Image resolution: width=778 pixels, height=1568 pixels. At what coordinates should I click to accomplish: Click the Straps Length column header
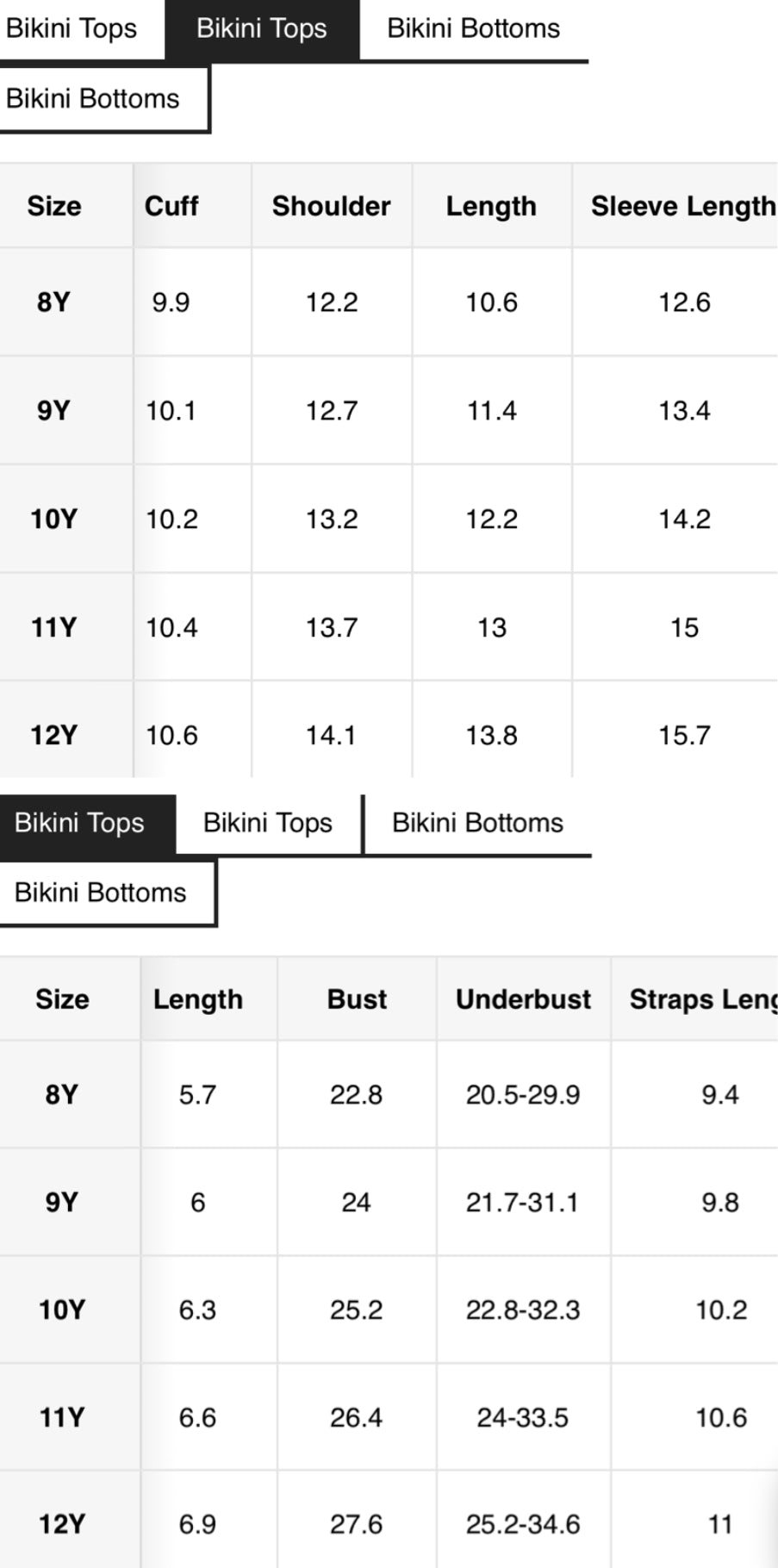[701, 999]
